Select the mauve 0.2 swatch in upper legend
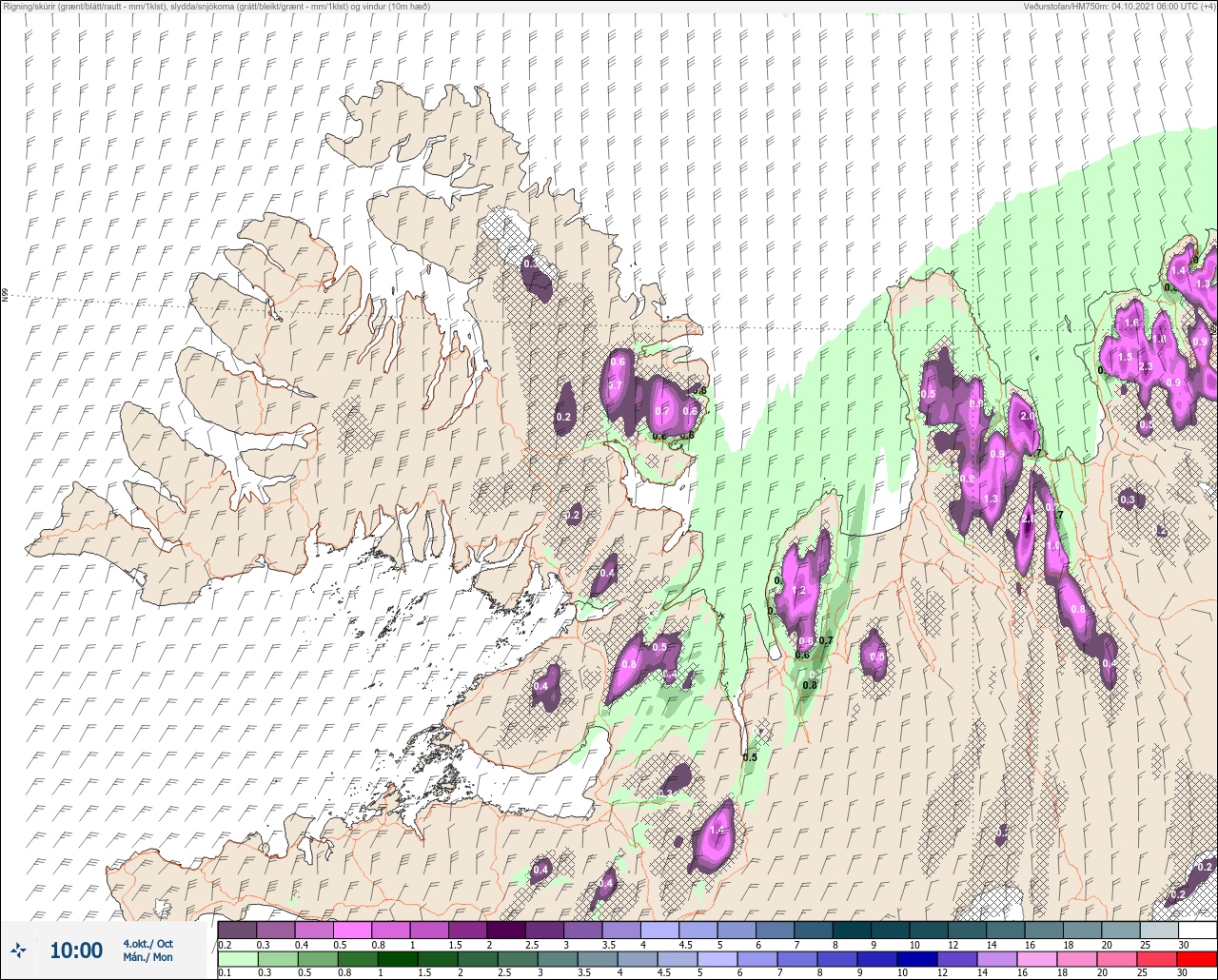This screenshot has height=980, width=1218. coord(237,930)
